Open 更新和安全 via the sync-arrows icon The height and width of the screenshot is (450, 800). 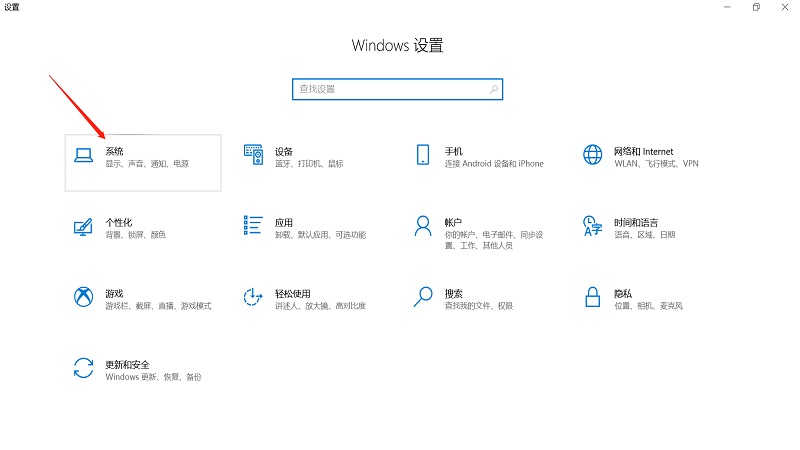(x=83, y=368)
